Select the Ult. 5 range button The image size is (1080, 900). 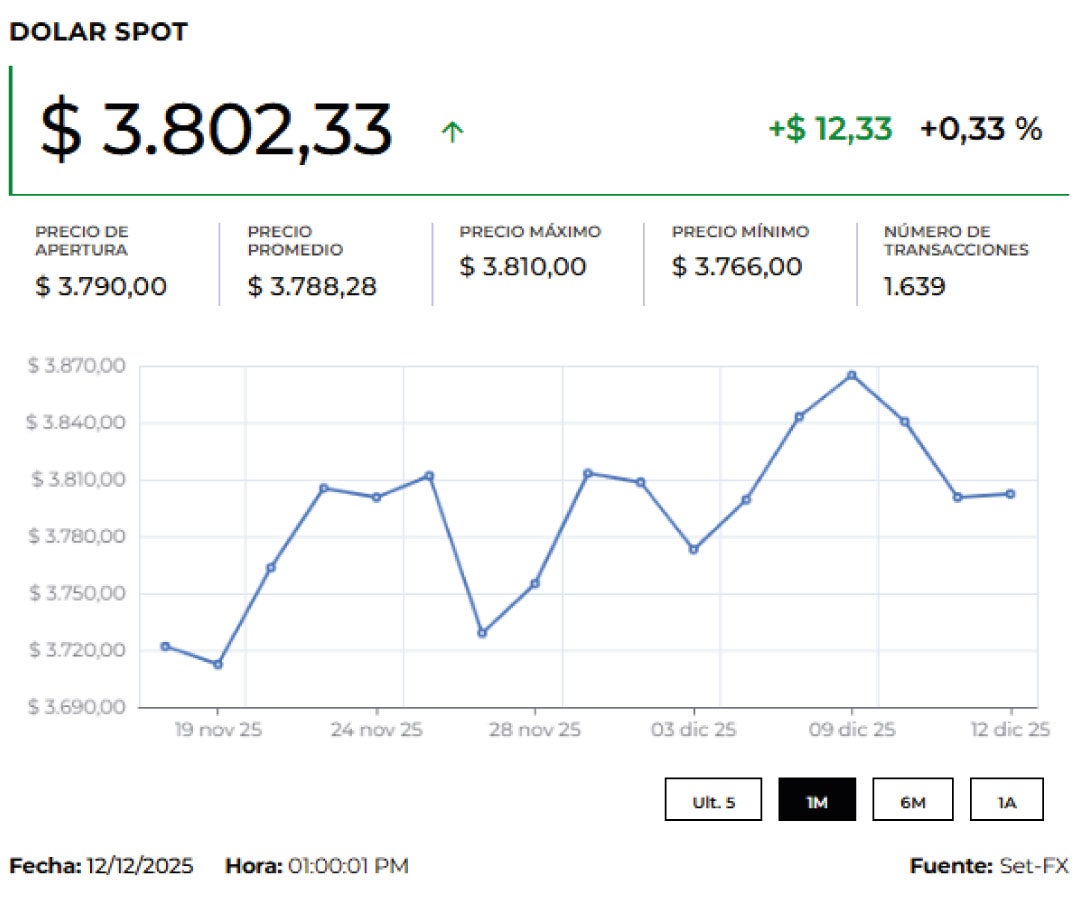713,800
